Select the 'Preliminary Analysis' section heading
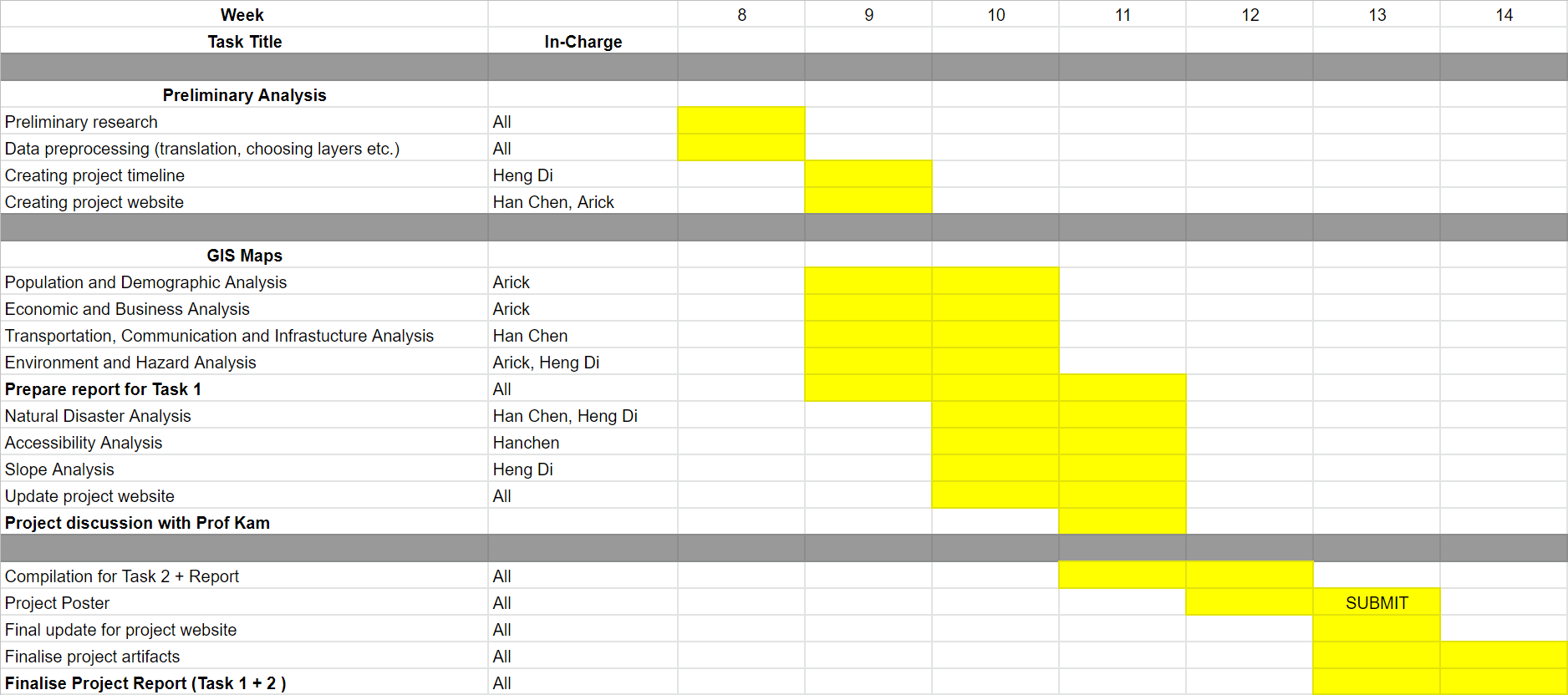The width and height of the screenshot is (1568, 695). point(244,95)
